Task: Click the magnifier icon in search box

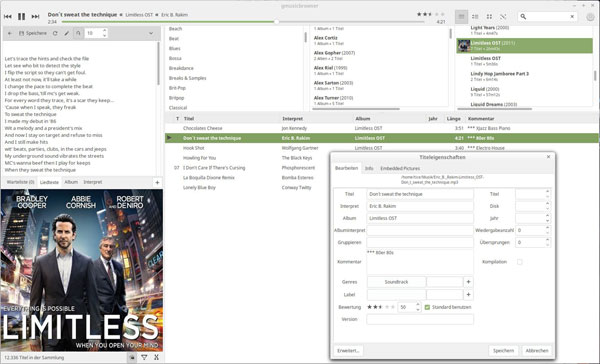Action: click(523, 16)
